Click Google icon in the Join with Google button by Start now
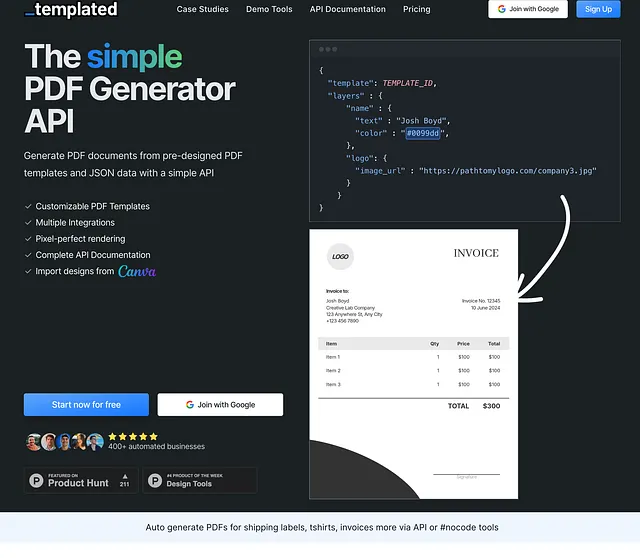The height and width of the screenshot is (558, 640). pyautogui.click(x=190, y=405)
